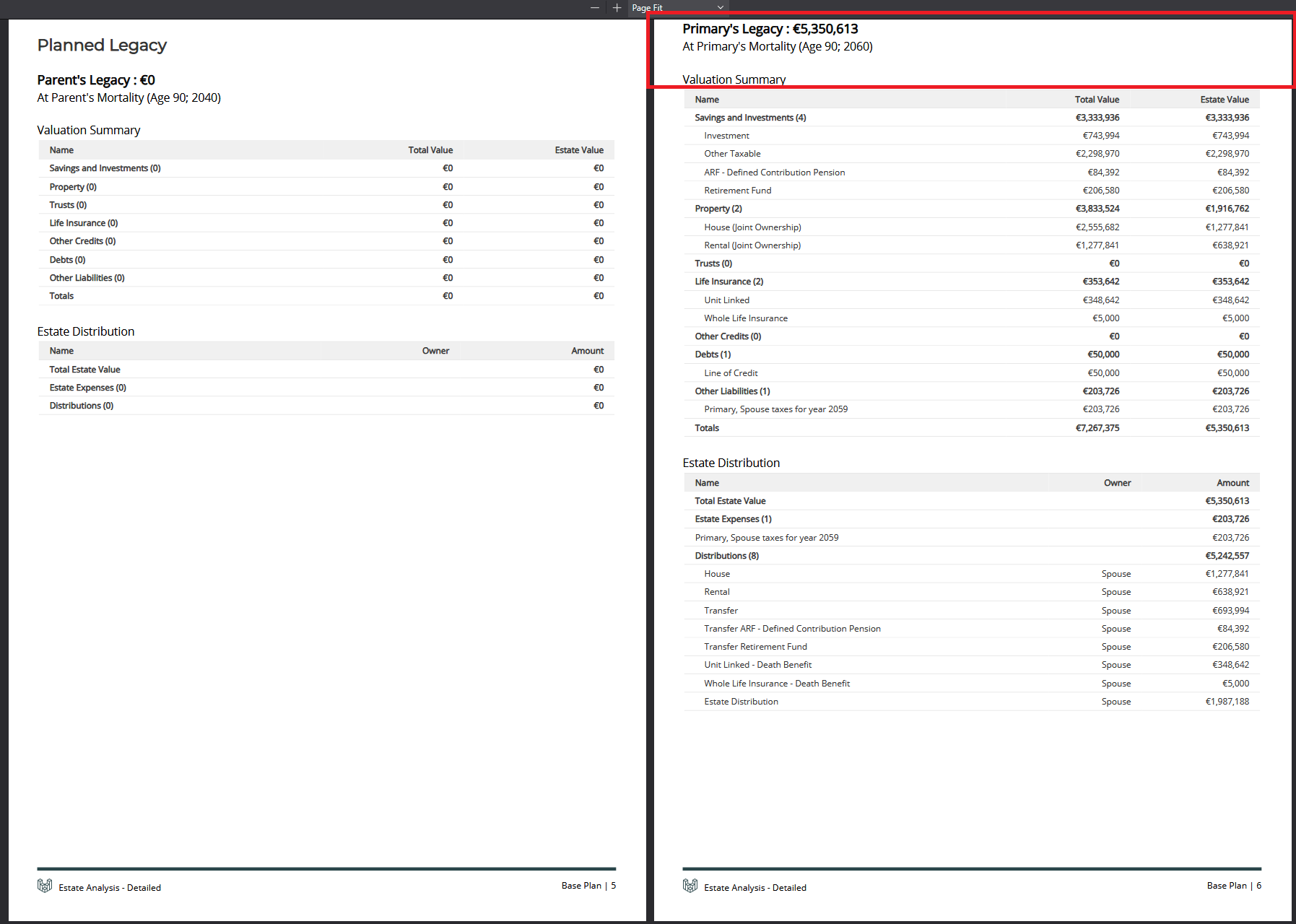Click the Estate Distribution heading on page 6
The height and width of the screenshot is (924, 1296).
tap(731, 462)
